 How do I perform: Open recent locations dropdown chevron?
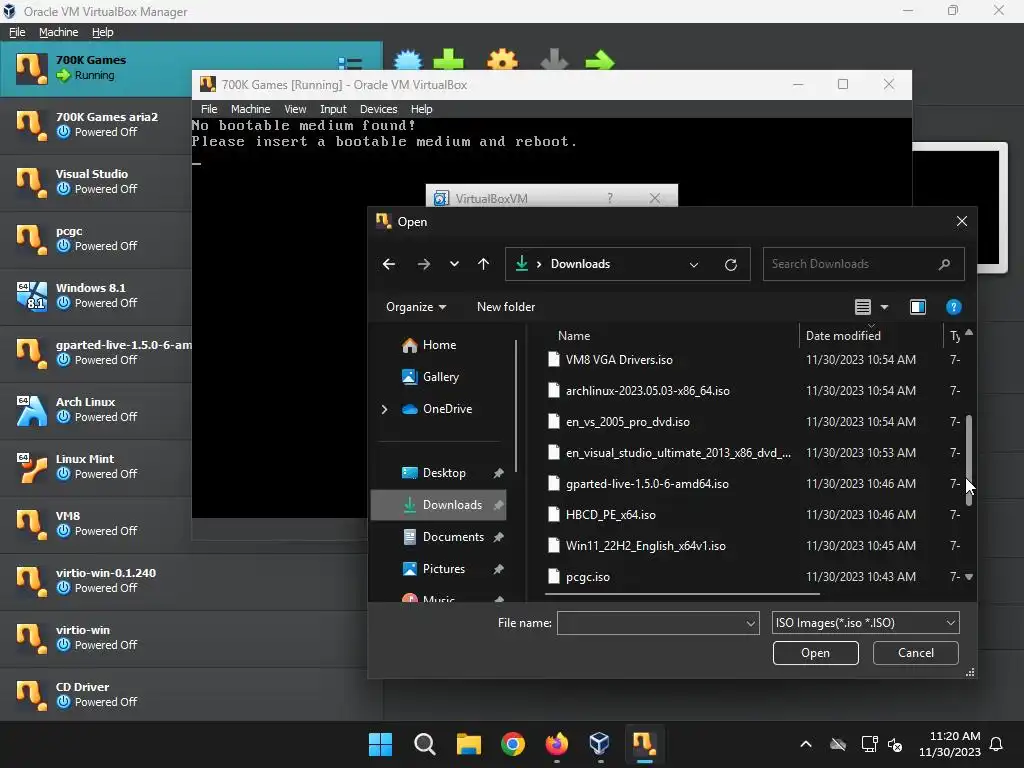tap(454, 264)
